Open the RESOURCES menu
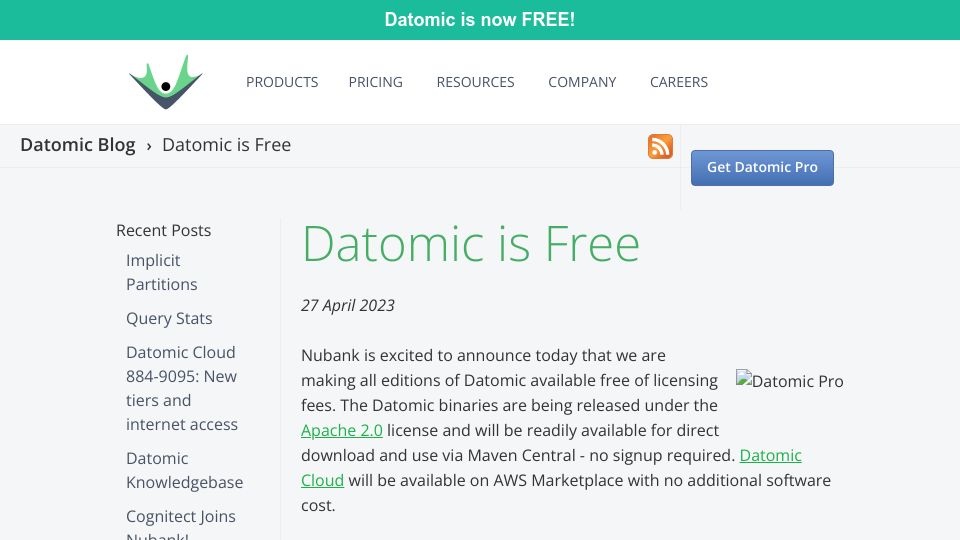960x540 pixels. point(475,82)
